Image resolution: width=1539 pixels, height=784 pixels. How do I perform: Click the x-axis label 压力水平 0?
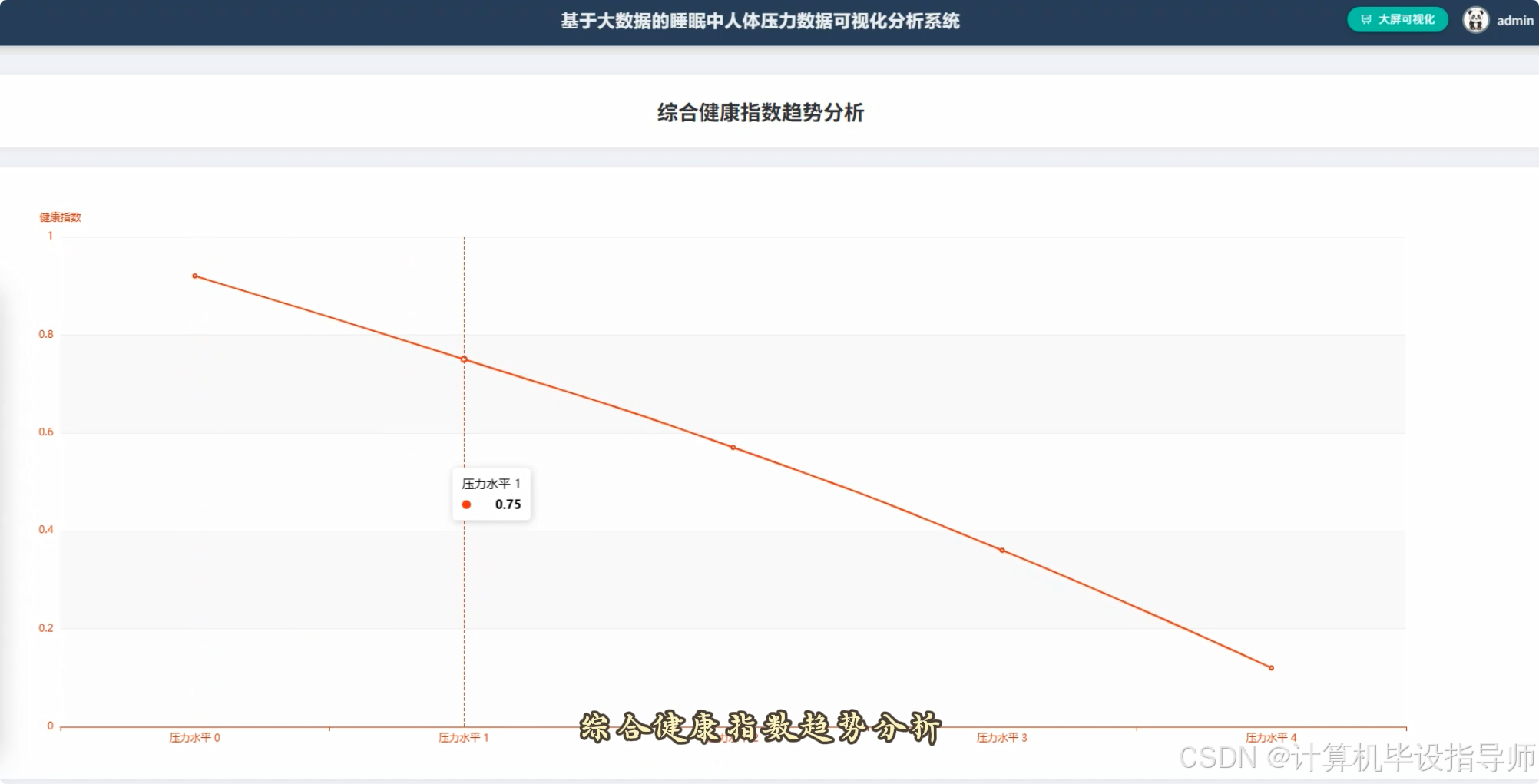[x=194, y=737]
